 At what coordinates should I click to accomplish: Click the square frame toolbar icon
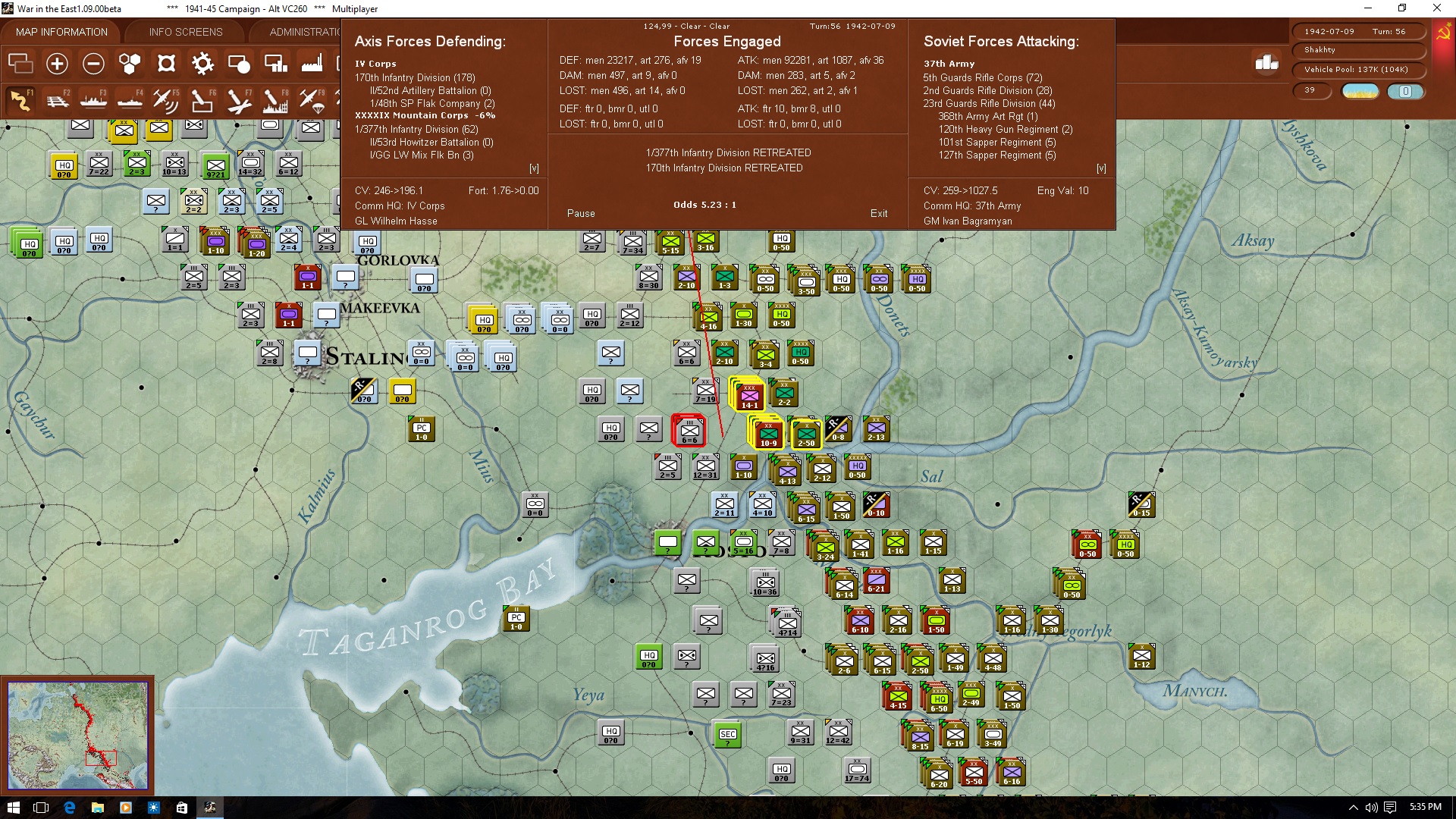click(166, 64)
